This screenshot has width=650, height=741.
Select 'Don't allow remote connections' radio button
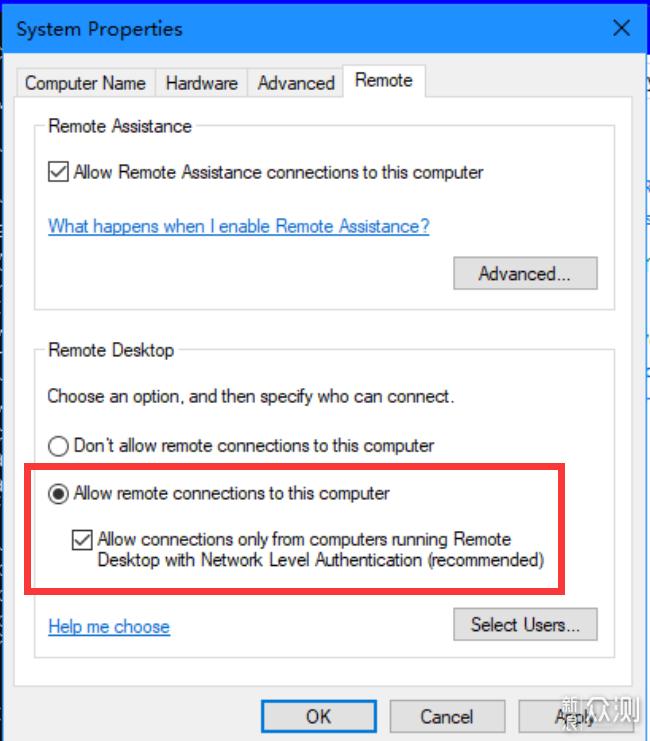pos(58,446)
